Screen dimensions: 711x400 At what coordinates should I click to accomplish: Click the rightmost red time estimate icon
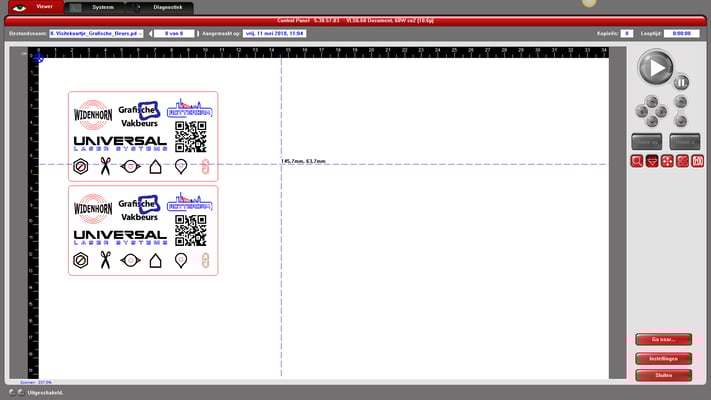tap(697, 161)
